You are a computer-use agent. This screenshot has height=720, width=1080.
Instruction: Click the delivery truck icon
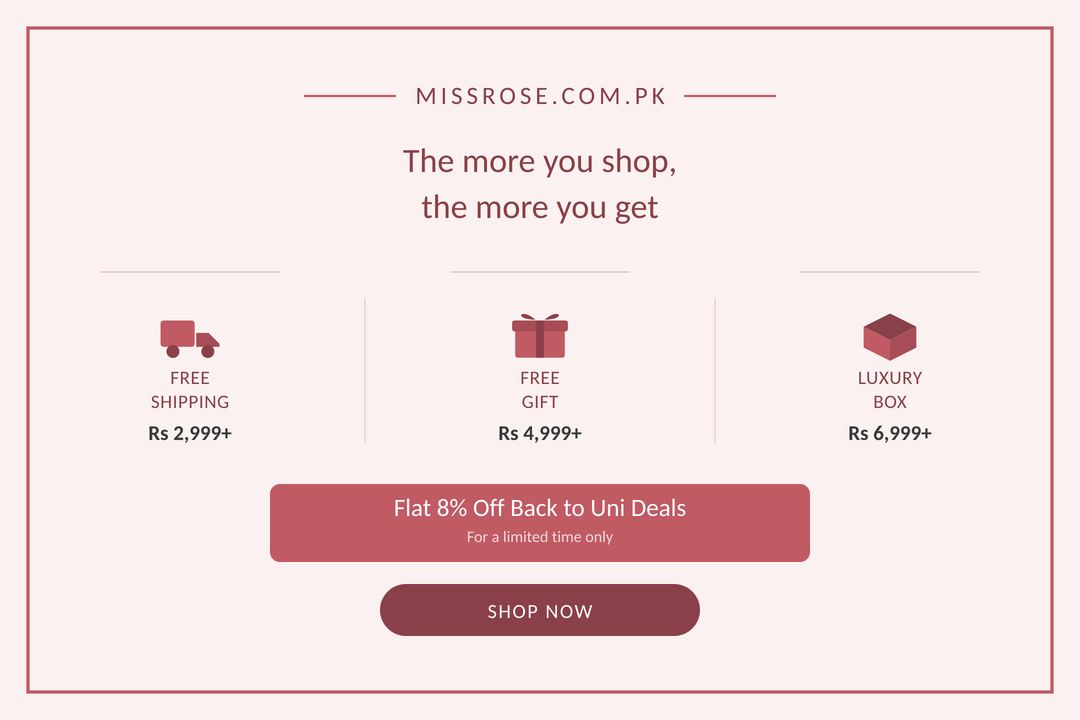click(x=190, y=339)
